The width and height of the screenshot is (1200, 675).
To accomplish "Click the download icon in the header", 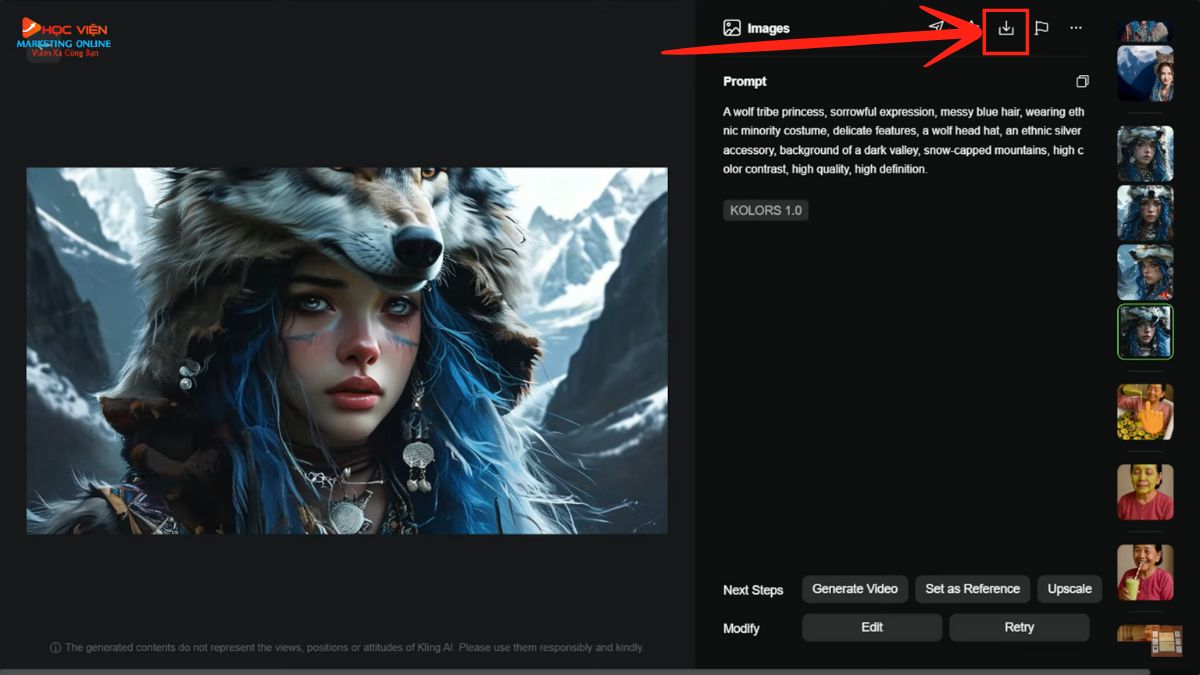I will [x=1006, y=29].
